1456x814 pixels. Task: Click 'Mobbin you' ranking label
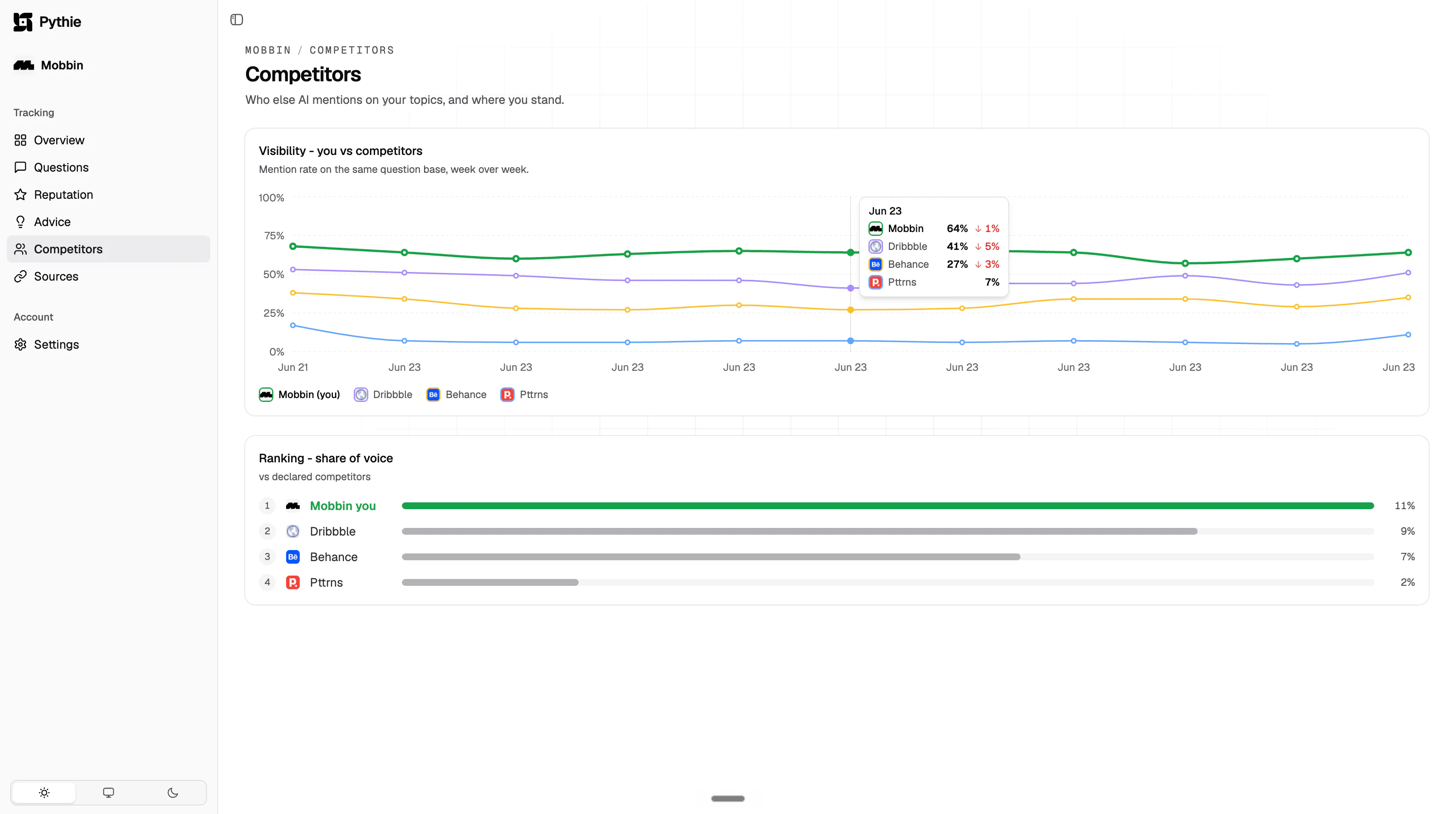click(343, 506)
